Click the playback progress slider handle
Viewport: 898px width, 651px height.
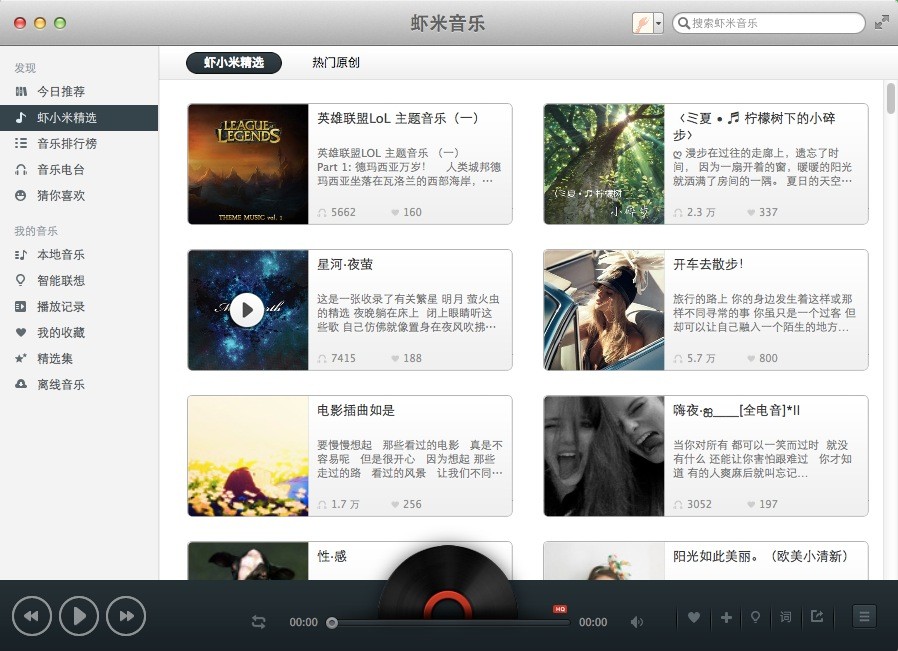(332, 622)
